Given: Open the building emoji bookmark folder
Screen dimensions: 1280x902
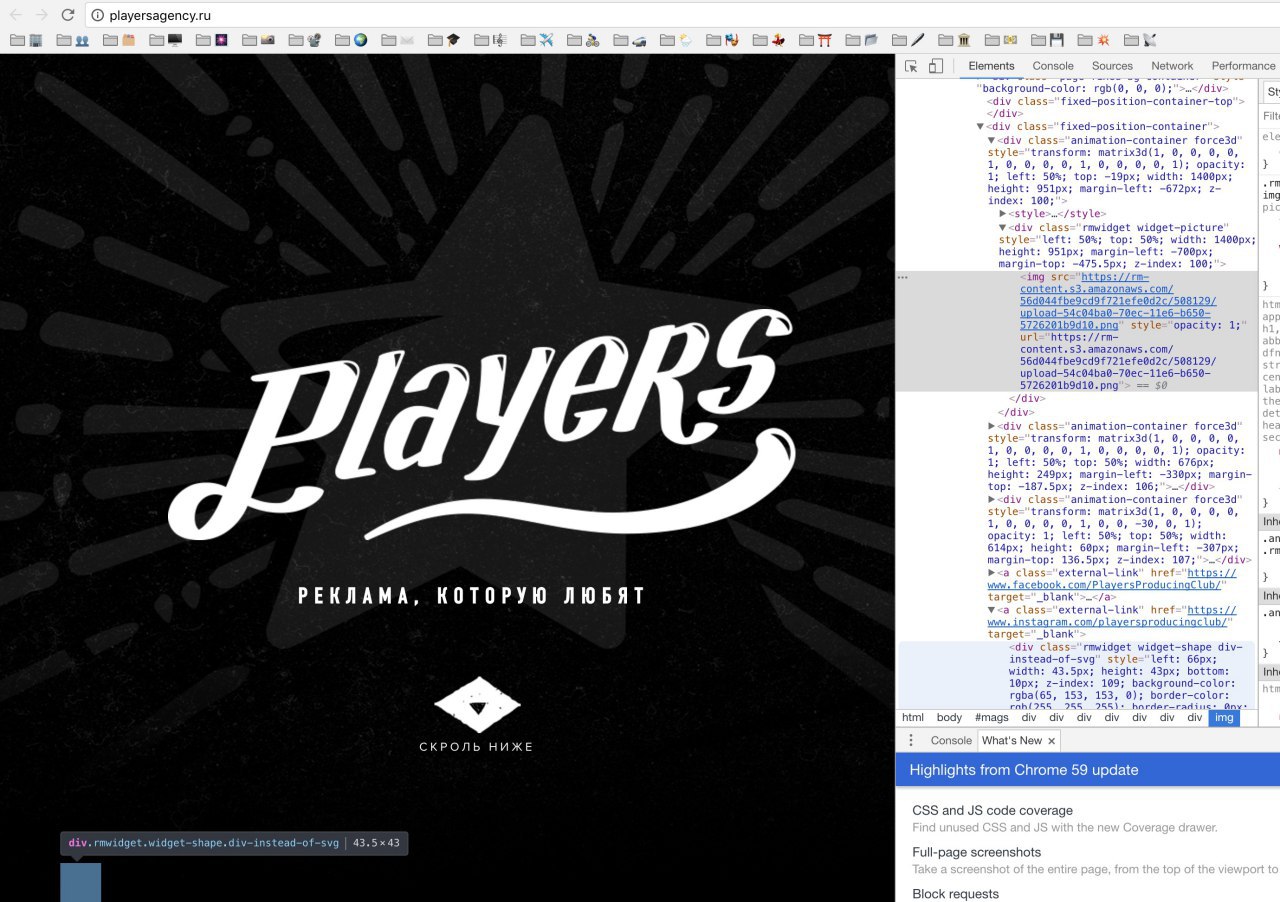Looking at the screenshot, I should [28, 40].
